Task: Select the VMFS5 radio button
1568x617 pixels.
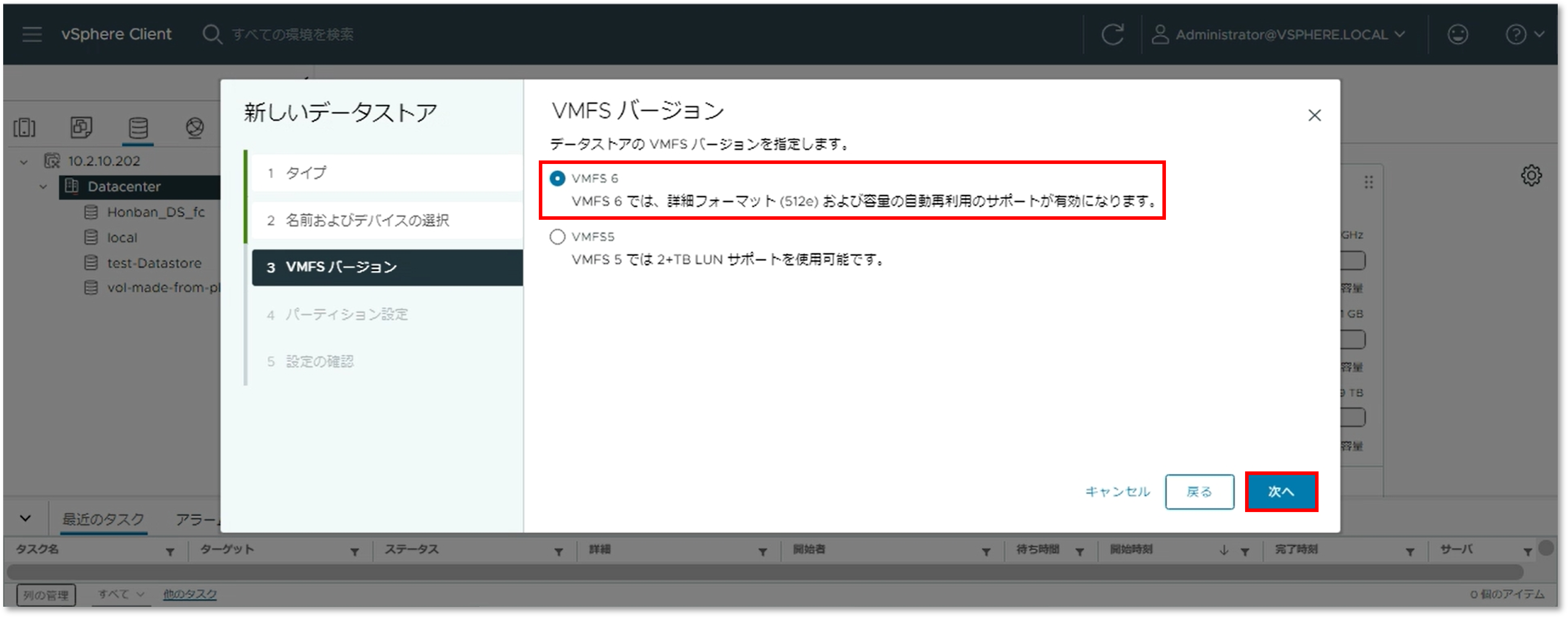Action: (x=557, y=236)
